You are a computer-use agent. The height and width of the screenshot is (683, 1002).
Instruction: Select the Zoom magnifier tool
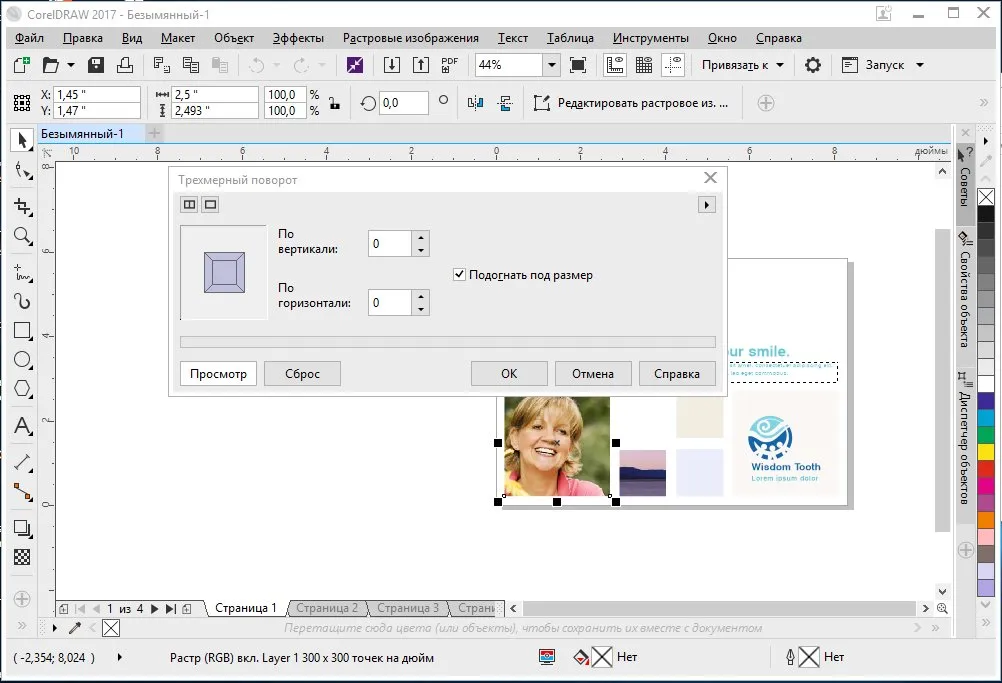coord(22,236)
